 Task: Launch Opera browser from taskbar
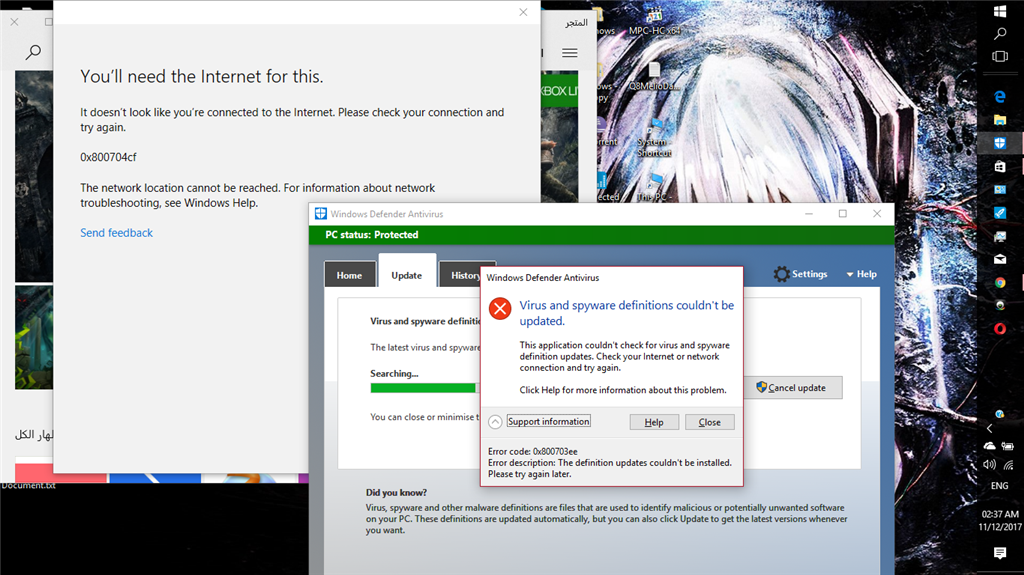coord(1000,329)
